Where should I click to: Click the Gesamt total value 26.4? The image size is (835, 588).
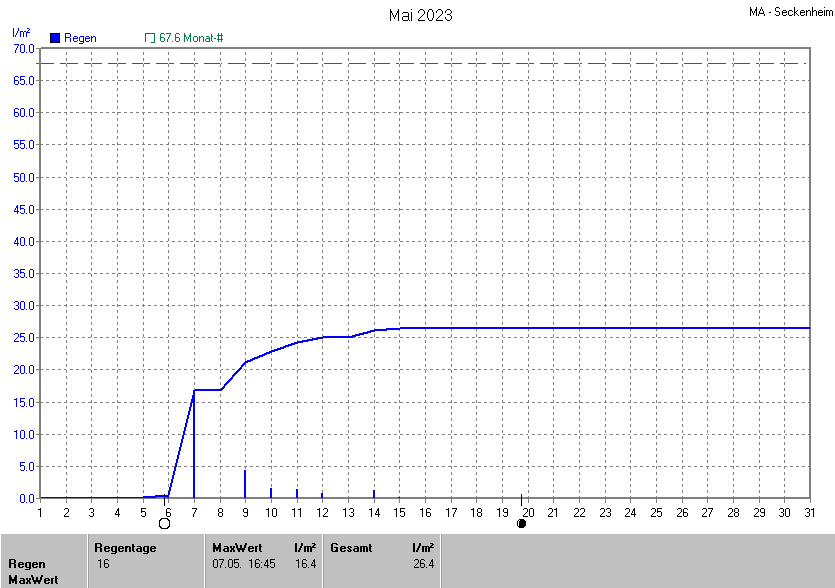[x=423, y=564]
